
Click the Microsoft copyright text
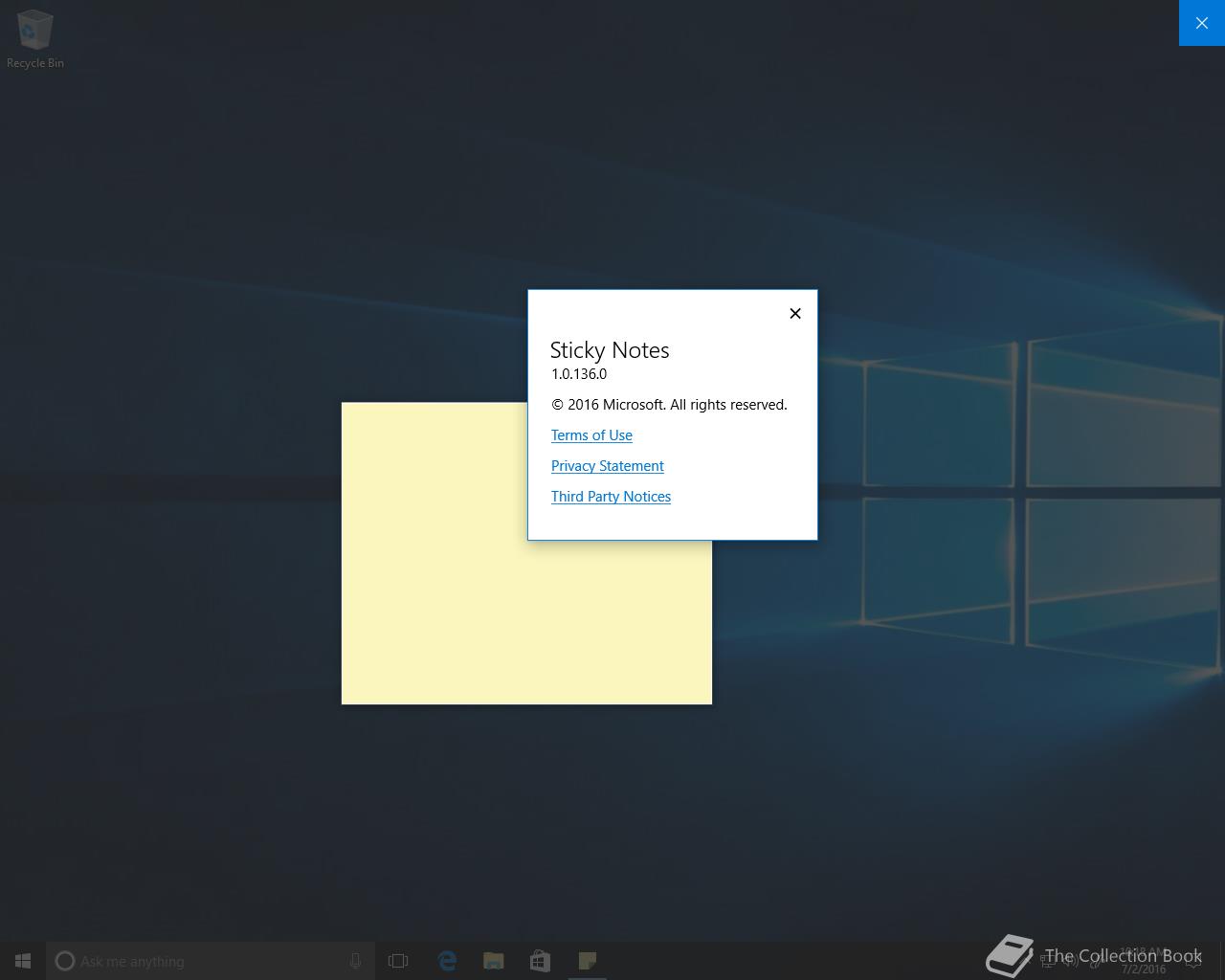coord(669,405)
